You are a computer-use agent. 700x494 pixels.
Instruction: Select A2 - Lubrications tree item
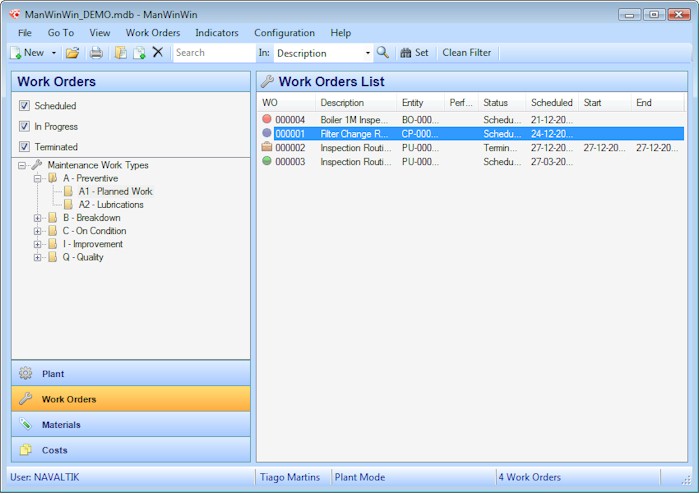click(x=111, y=204)
